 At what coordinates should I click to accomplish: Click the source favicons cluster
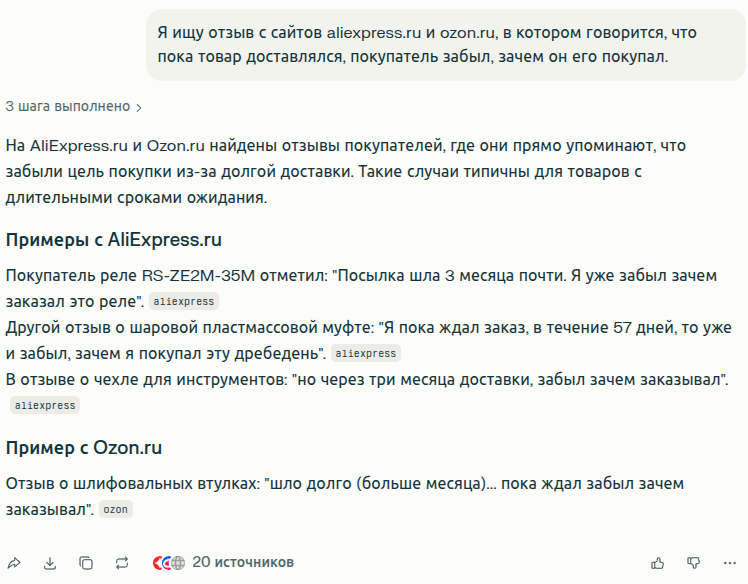[169, 563]
